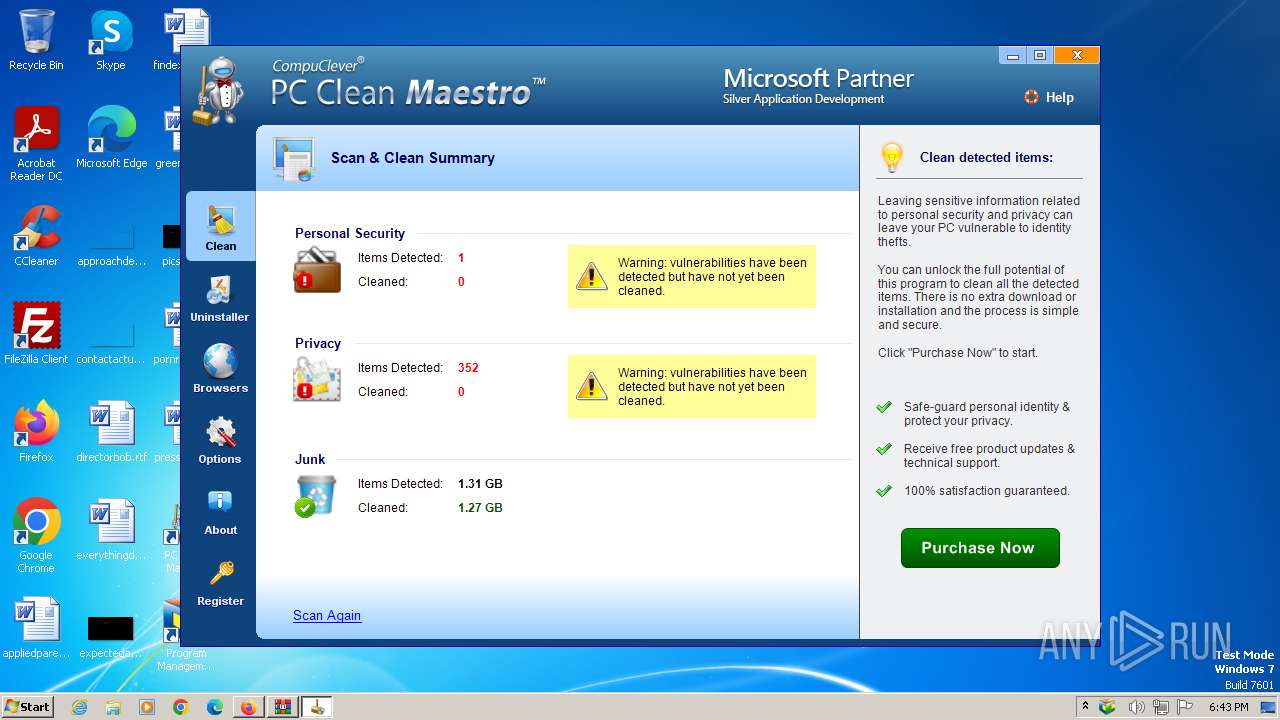Open Microsoft Edge desktop shortcut
Screen dimensions: 1280x720
point(111,138)
